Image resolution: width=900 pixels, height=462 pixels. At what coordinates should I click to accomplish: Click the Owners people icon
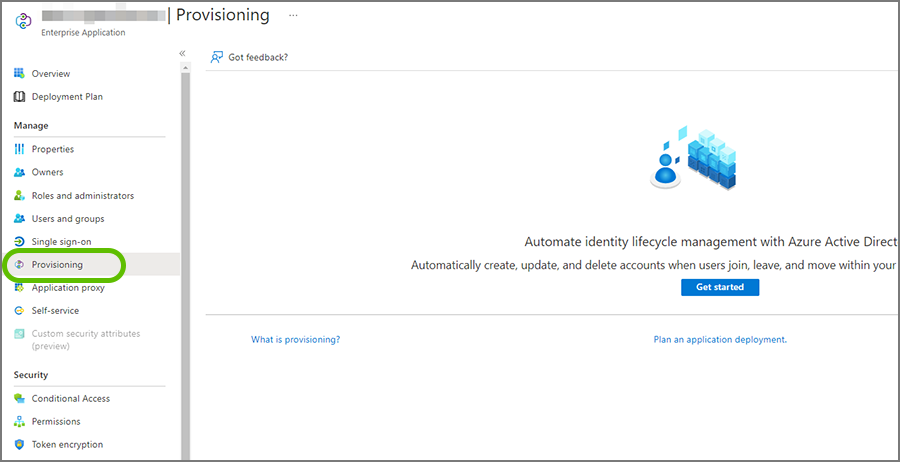[20, 172]
